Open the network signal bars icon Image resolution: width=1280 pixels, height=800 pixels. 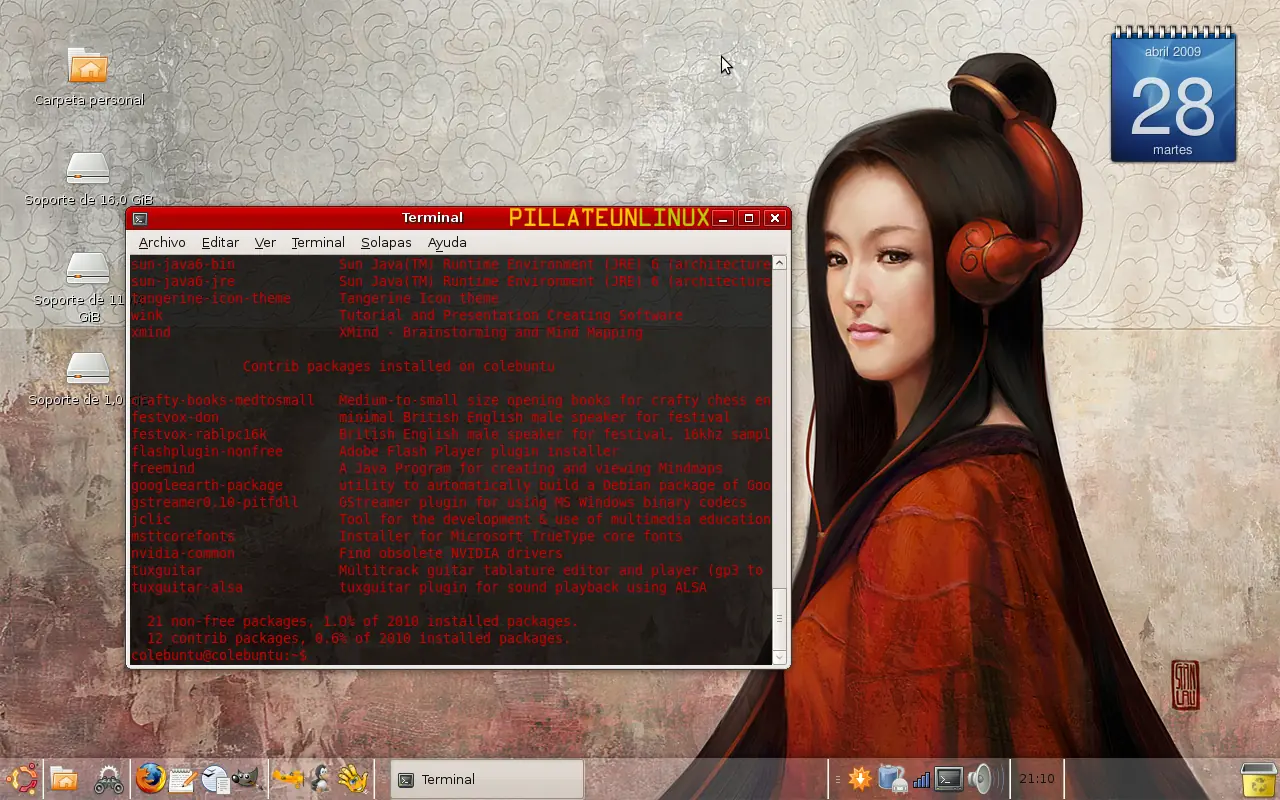pos(921,779)
